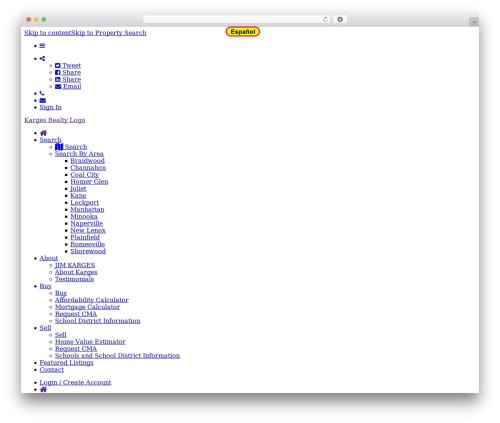500x423 pixels.
Task: Select Lockport area
Action: (x=85, y=203)
